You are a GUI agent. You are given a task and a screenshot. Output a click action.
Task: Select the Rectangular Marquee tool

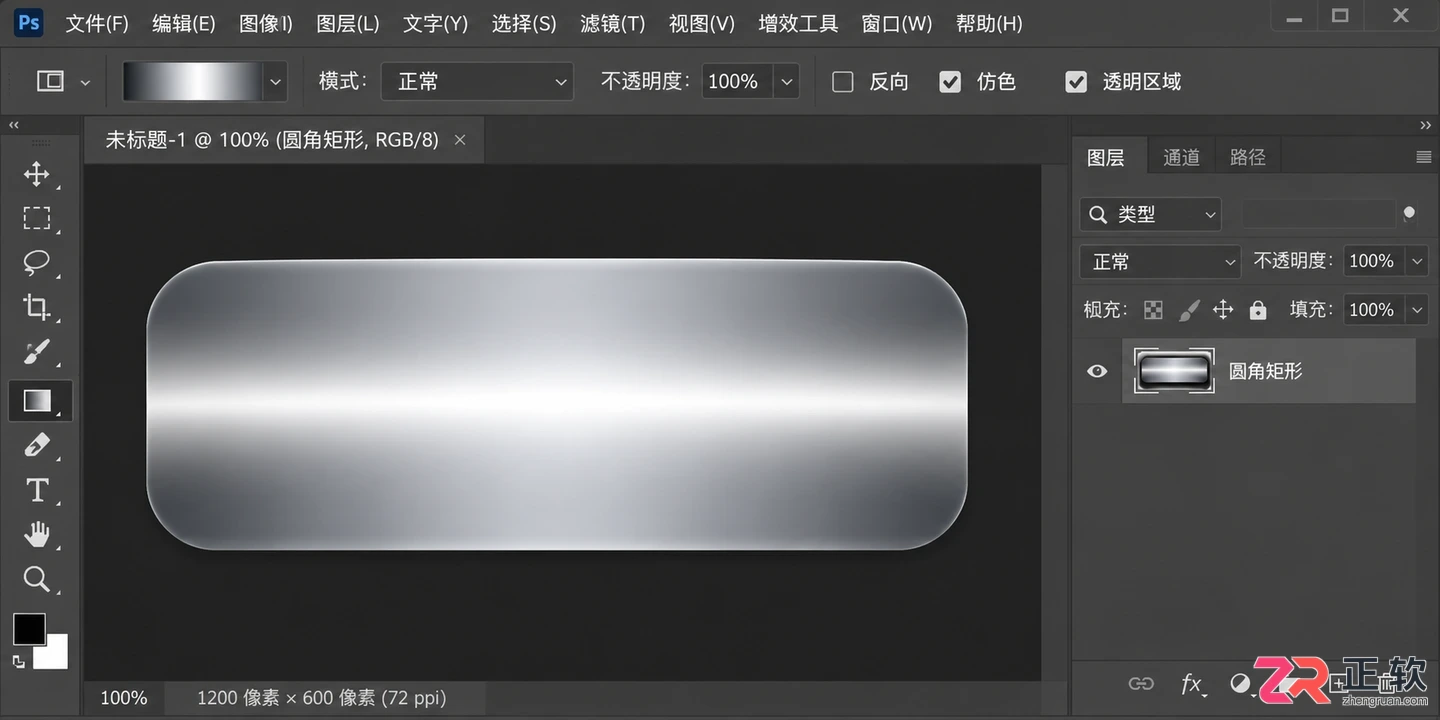click(x=37, y=218)
